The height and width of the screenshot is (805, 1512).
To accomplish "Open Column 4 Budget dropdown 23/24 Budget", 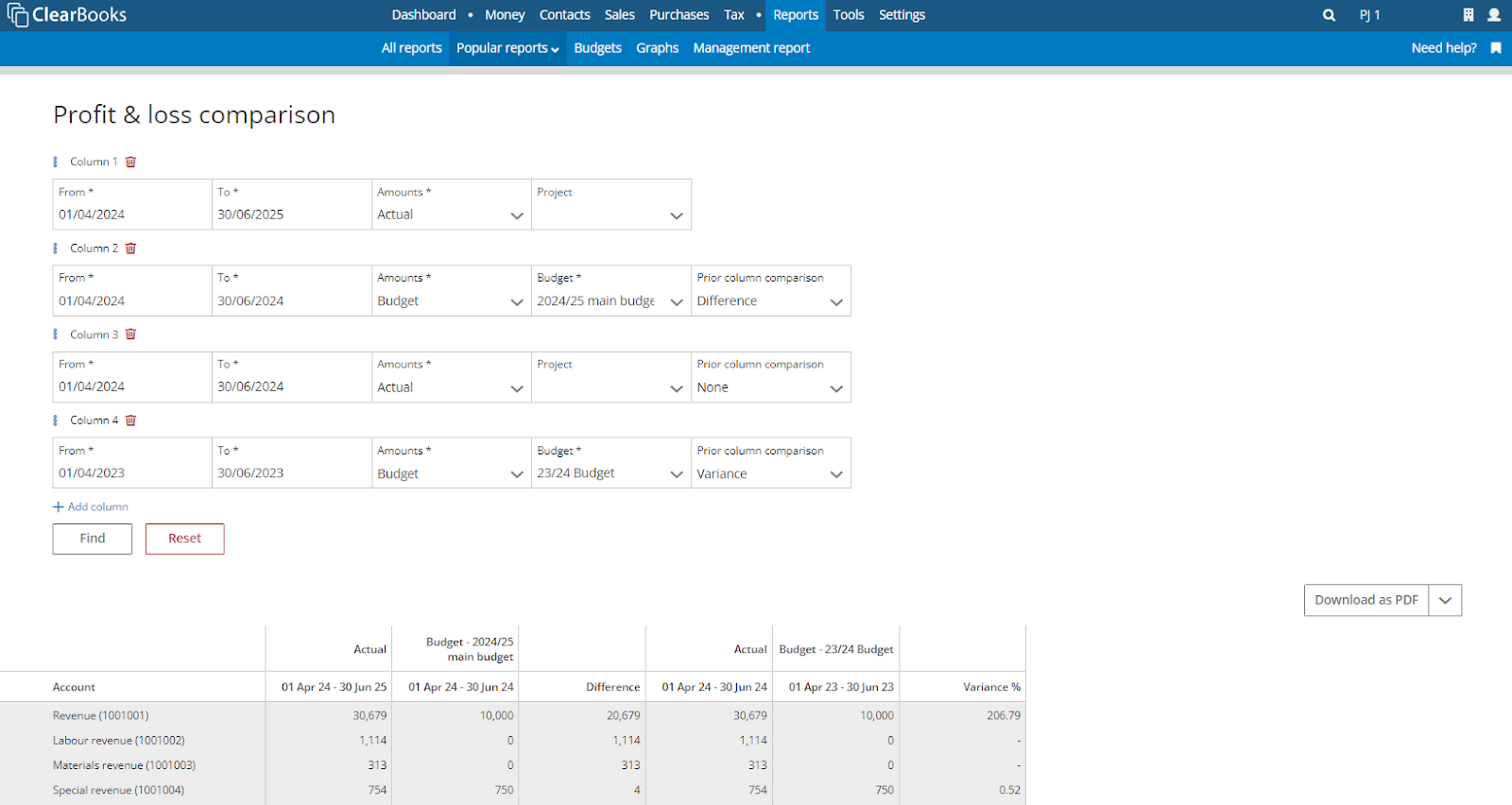I will coord(611,463).
